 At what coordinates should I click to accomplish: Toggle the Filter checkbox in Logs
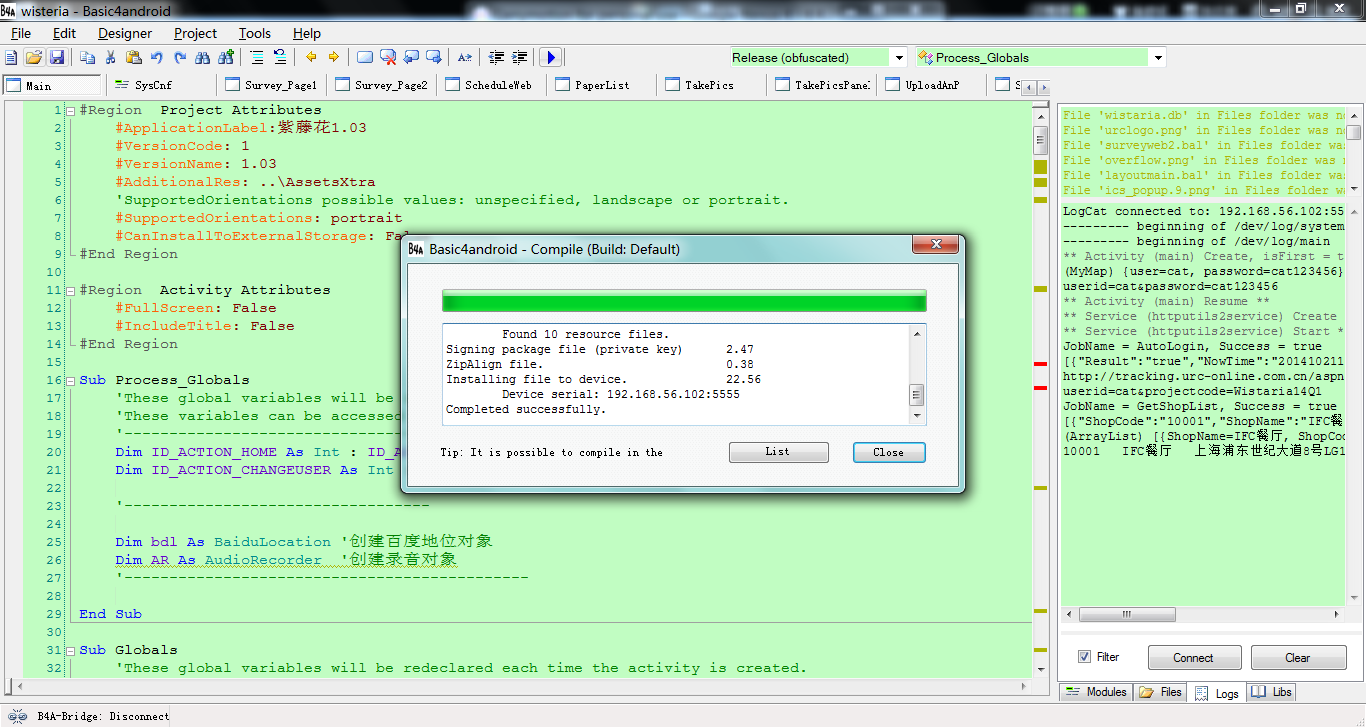coord(1084,657)
